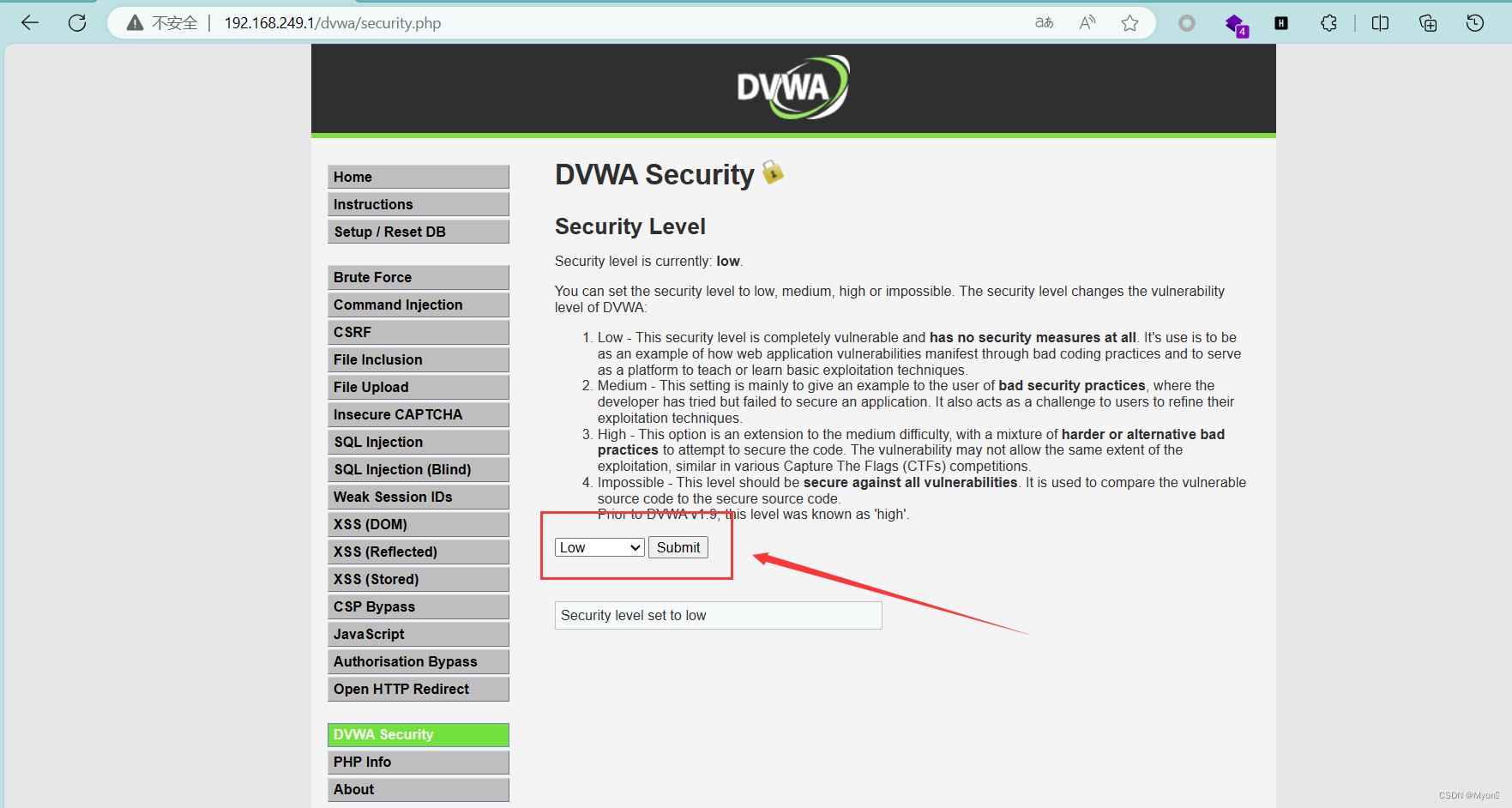Go to Insecure CAPTCHA
Screen dimensions: 1512x808
[419, 414]
